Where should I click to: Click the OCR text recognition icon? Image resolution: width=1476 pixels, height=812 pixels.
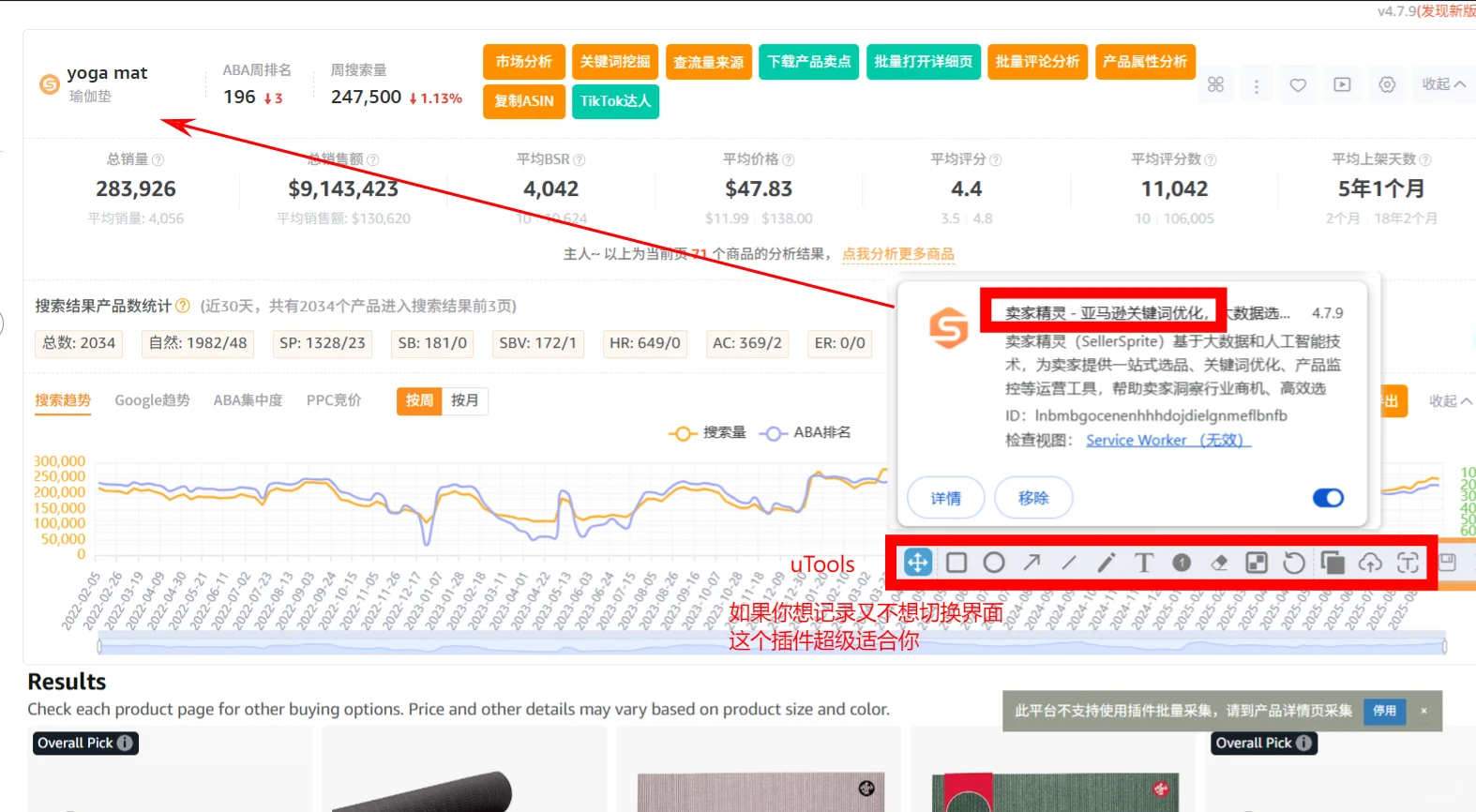[x=1408, y=563]
